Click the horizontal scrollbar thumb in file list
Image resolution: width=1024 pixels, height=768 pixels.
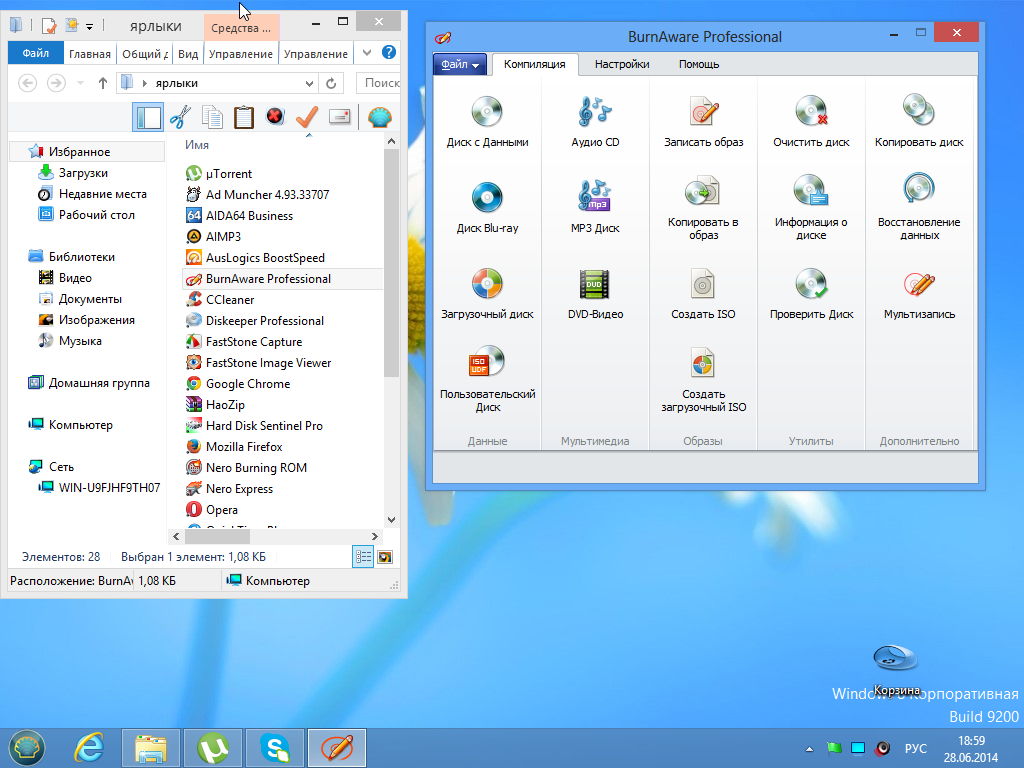[217, 537]
